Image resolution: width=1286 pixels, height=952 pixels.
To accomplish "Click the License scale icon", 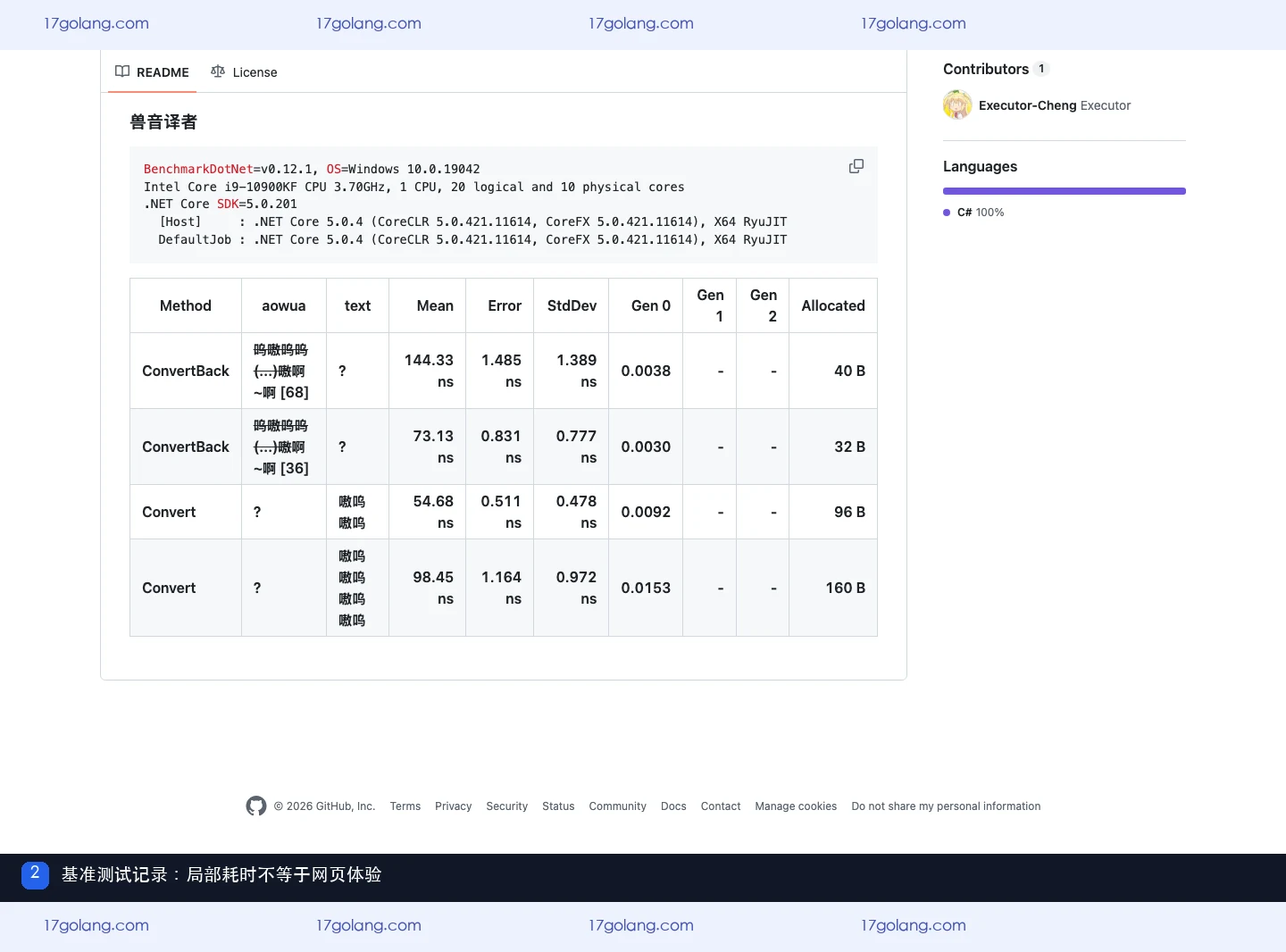I will tap(218, 71).
